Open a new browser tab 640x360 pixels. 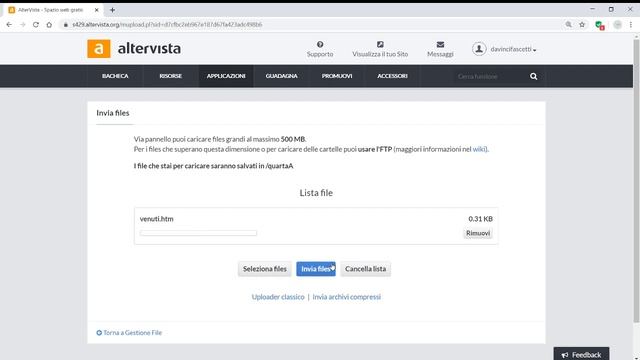click(112, 10)
